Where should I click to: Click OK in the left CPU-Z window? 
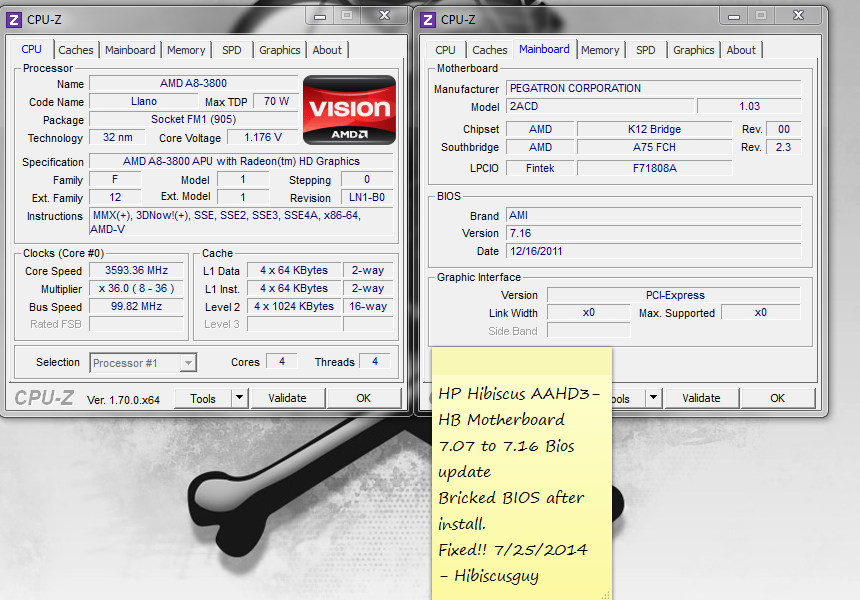(364, 399)
